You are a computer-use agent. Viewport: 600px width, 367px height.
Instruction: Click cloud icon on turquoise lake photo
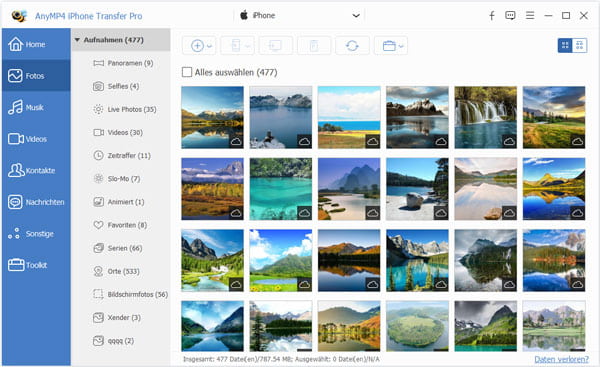[x=305, y=213]
